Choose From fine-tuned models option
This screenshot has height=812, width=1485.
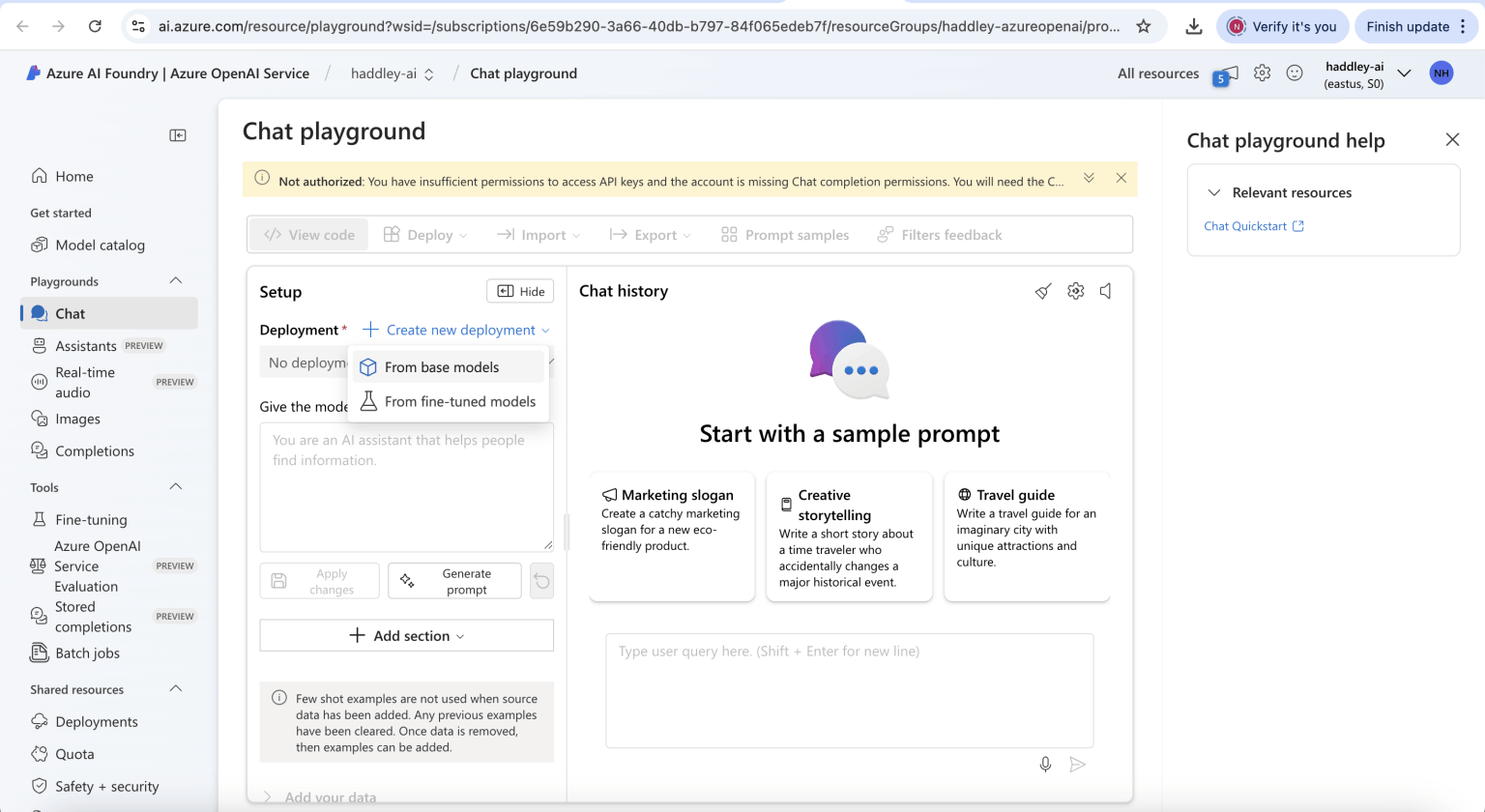[459, 401]
